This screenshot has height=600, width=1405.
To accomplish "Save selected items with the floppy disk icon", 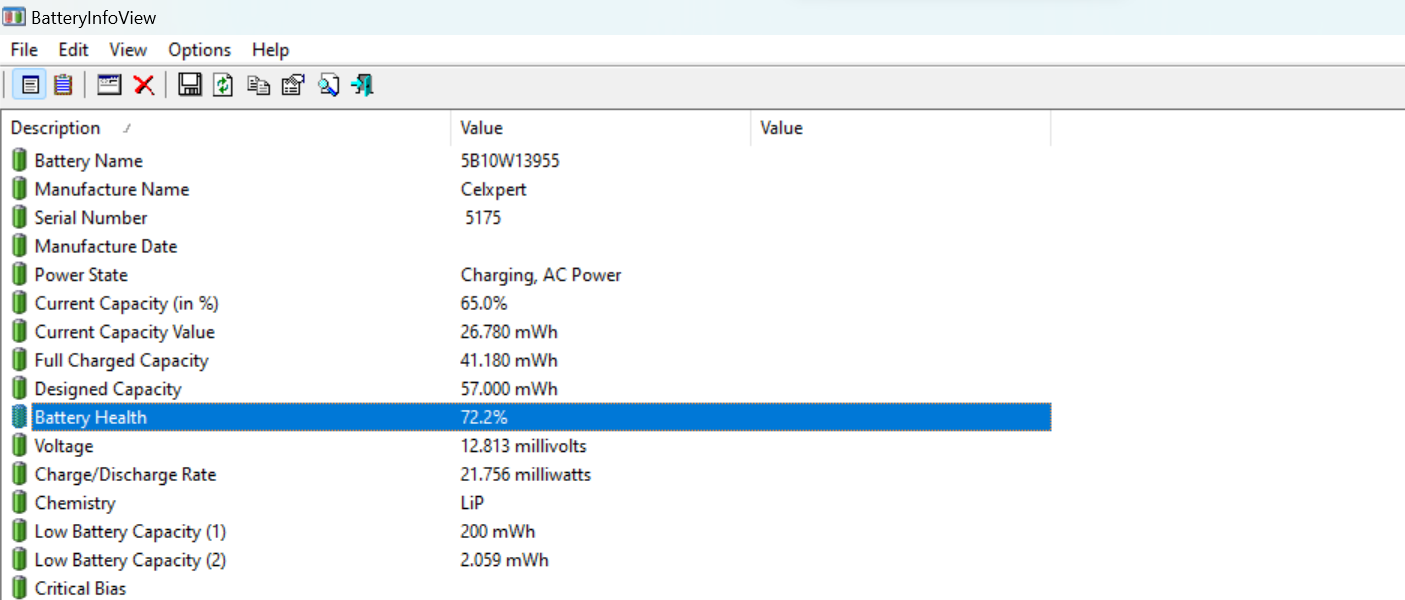I will 190,85.
